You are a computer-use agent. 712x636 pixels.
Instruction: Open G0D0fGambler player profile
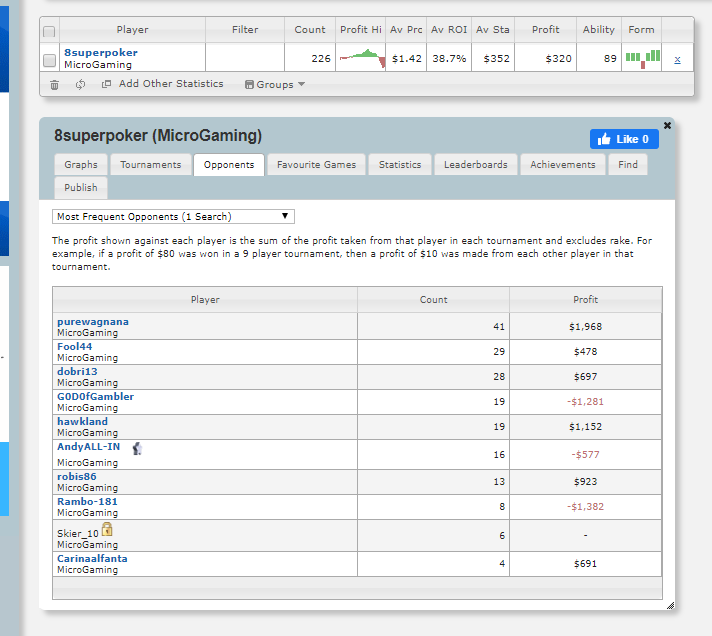[x=95, y=396]
